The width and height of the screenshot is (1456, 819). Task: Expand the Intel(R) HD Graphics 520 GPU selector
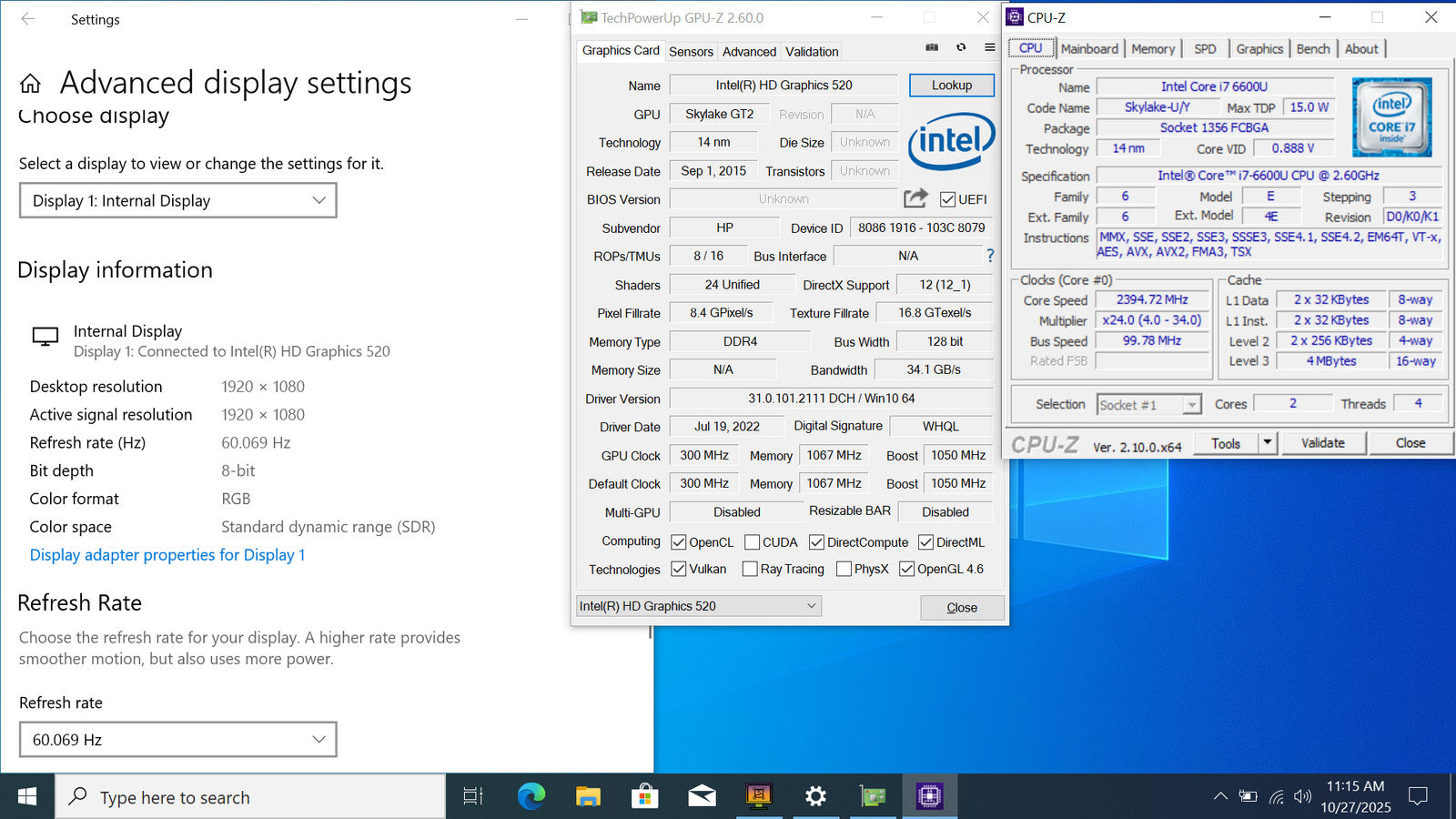[699, 606]
